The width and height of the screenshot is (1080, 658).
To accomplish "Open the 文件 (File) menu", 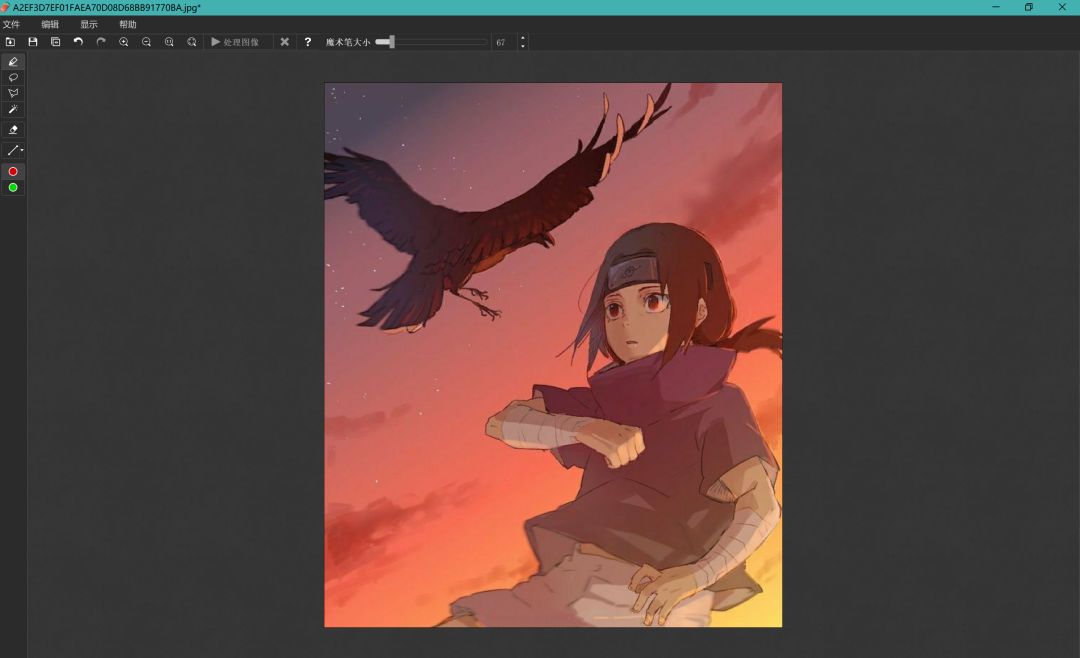I will pyautogui.click(x=12, y=24).
